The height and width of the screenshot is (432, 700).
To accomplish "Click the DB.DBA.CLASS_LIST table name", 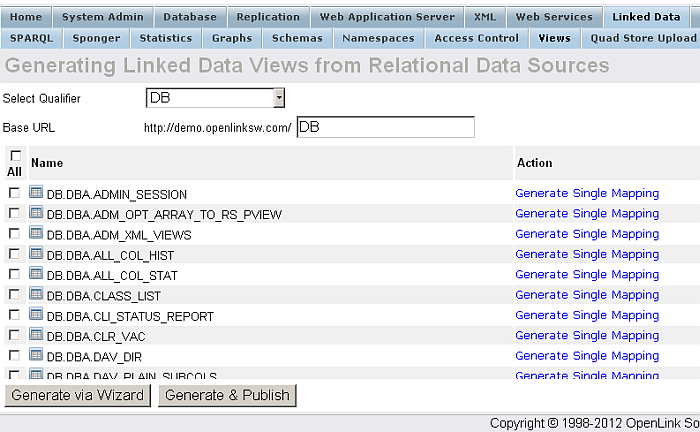I will click(x=104, y=296).
